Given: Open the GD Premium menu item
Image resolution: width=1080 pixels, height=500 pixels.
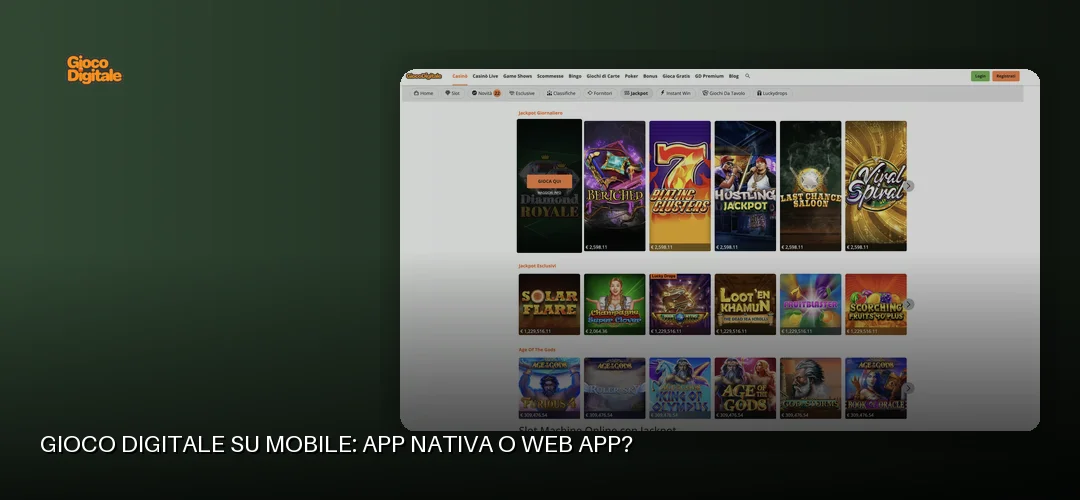Looking at the screenshot, I should 709,76.
